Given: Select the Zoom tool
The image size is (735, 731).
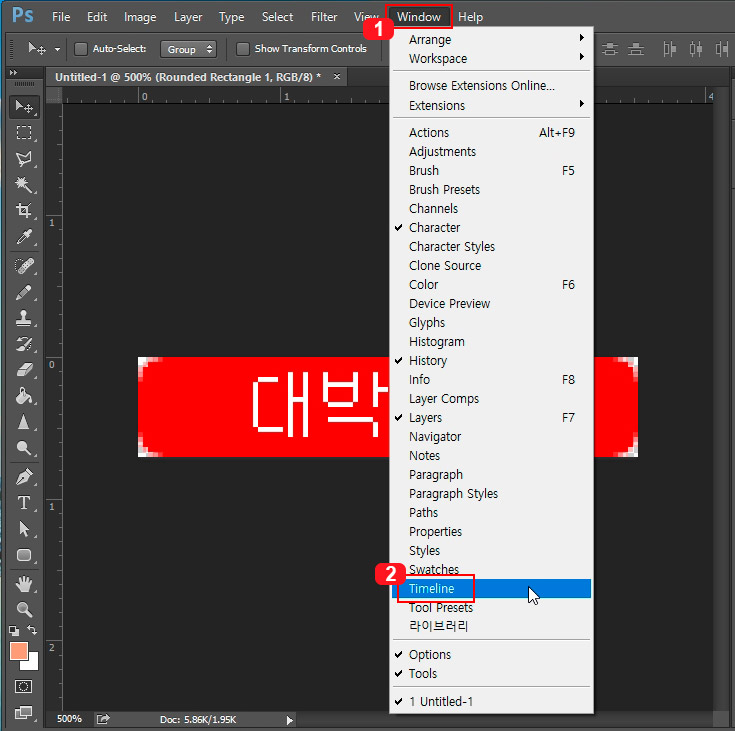Looking at the screenshot, I should (x=24, y=610).
